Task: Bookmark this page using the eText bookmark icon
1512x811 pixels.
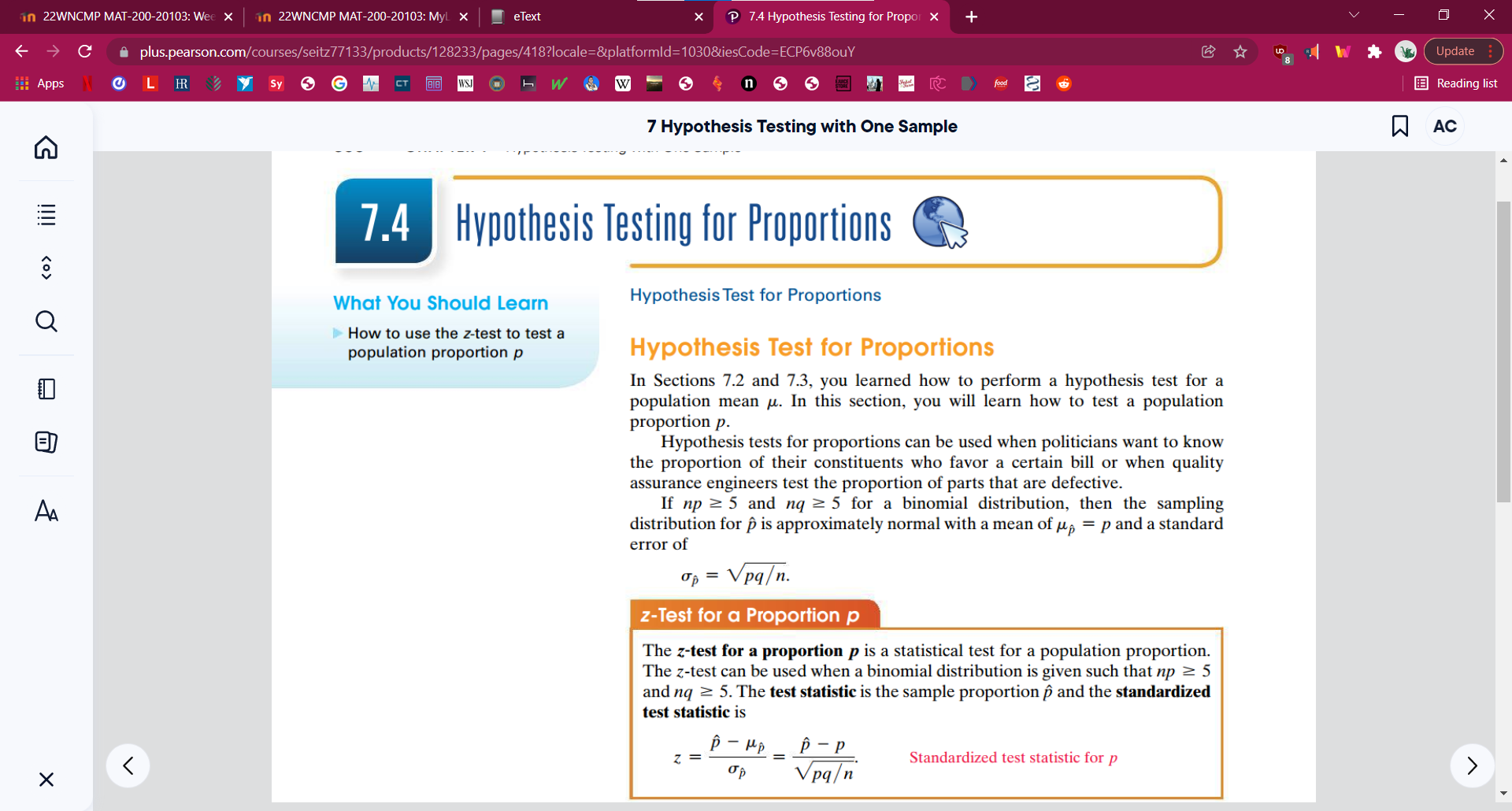Action: 1400,126
